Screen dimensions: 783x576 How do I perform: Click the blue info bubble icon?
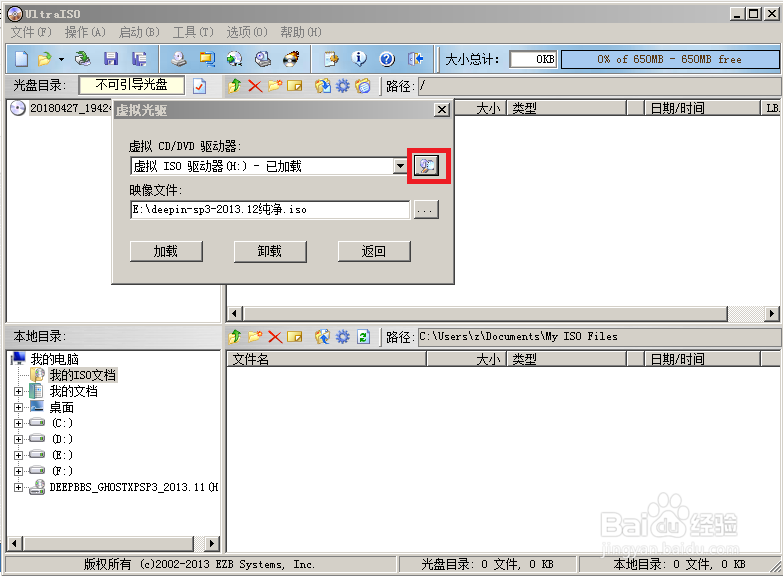click(359, 59)
